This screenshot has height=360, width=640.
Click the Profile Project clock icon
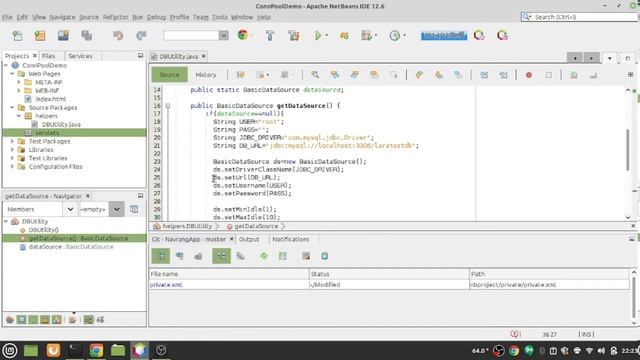click(x=395, y=36)
